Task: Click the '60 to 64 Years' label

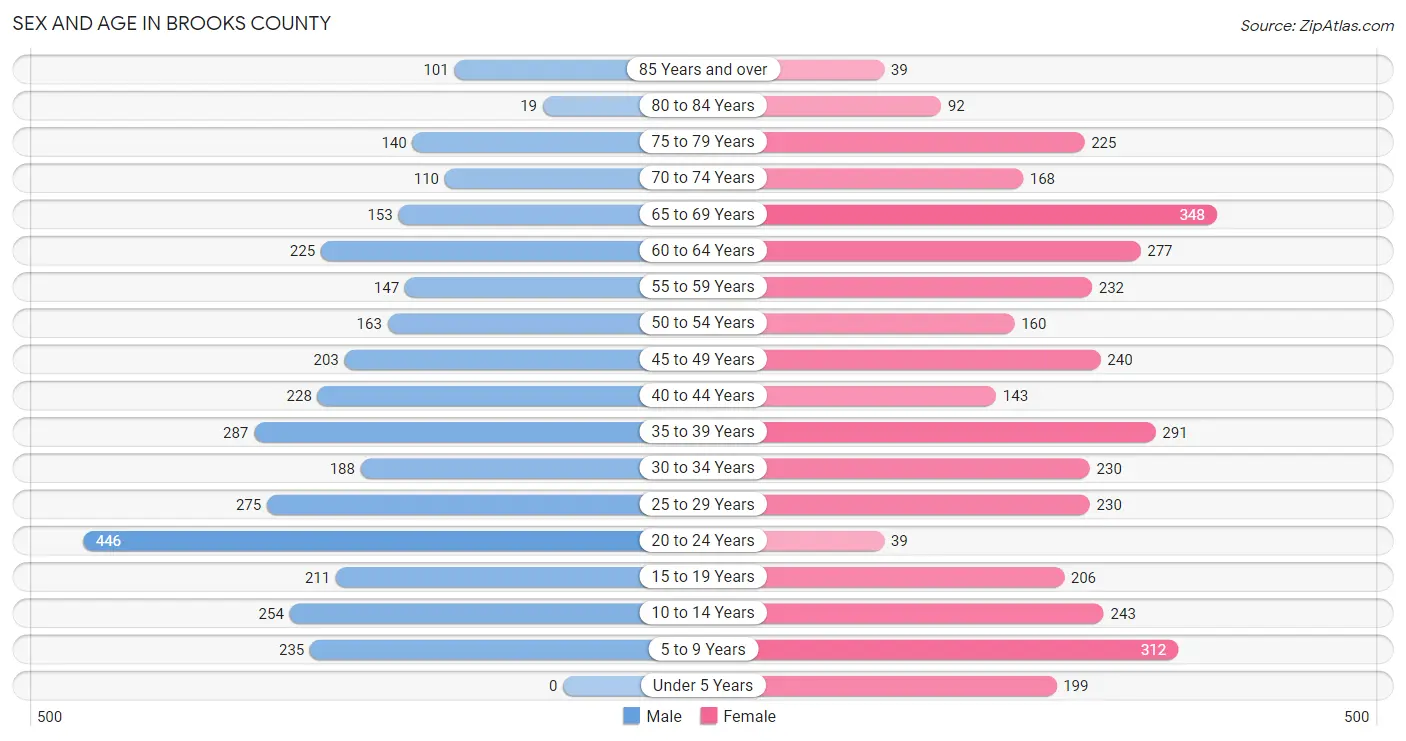Action: (x=703, y=251)
